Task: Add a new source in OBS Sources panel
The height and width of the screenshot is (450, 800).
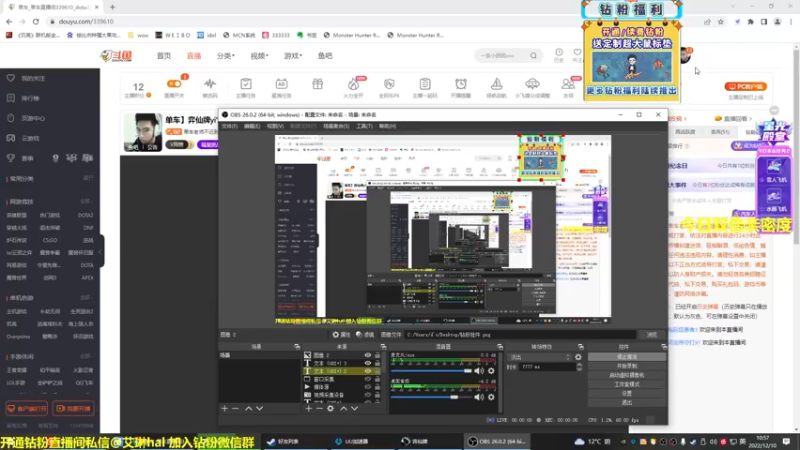Action: [x=308, y=408]
